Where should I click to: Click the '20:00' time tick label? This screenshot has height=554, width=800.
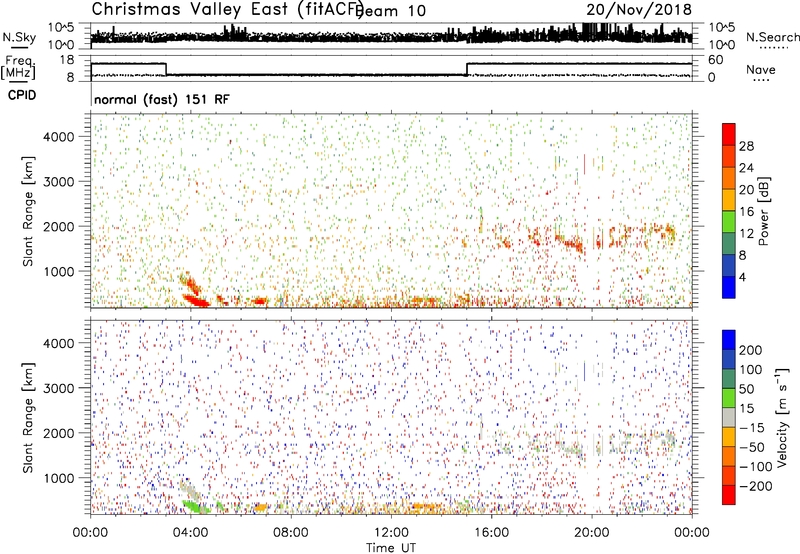592,533
